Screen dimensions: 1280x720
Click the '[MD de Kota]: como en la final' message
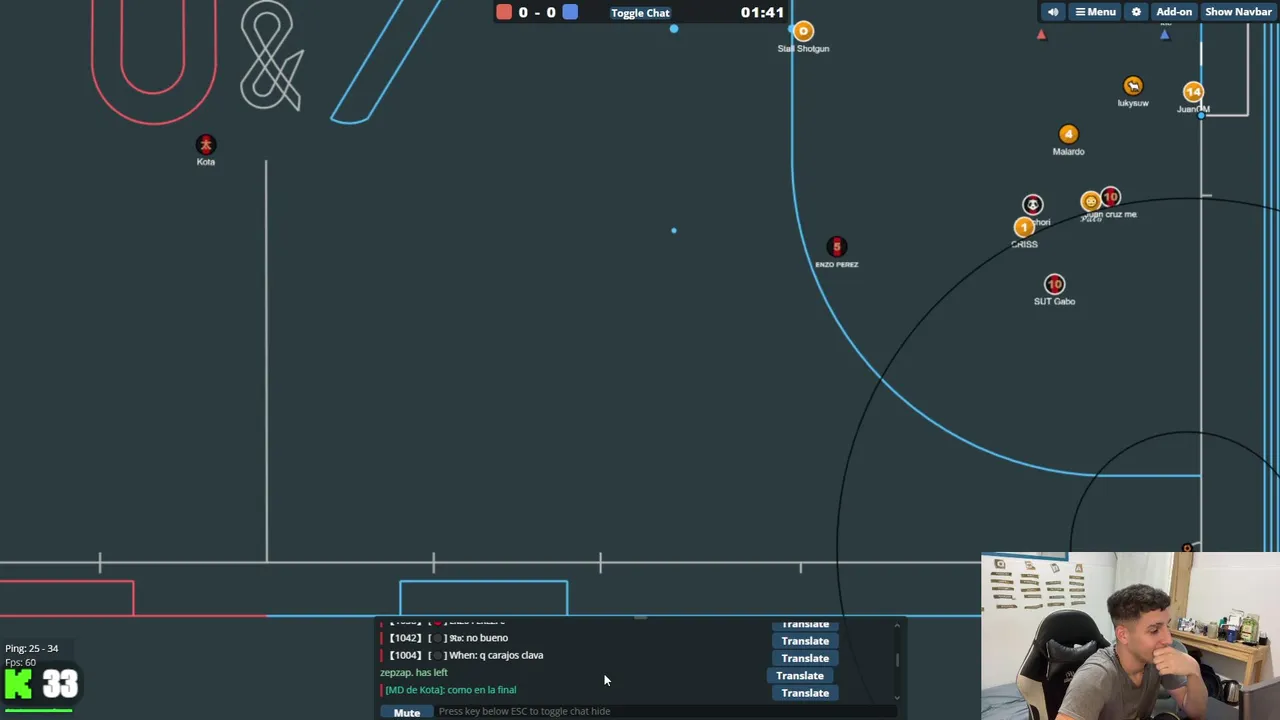pos(451,690)
